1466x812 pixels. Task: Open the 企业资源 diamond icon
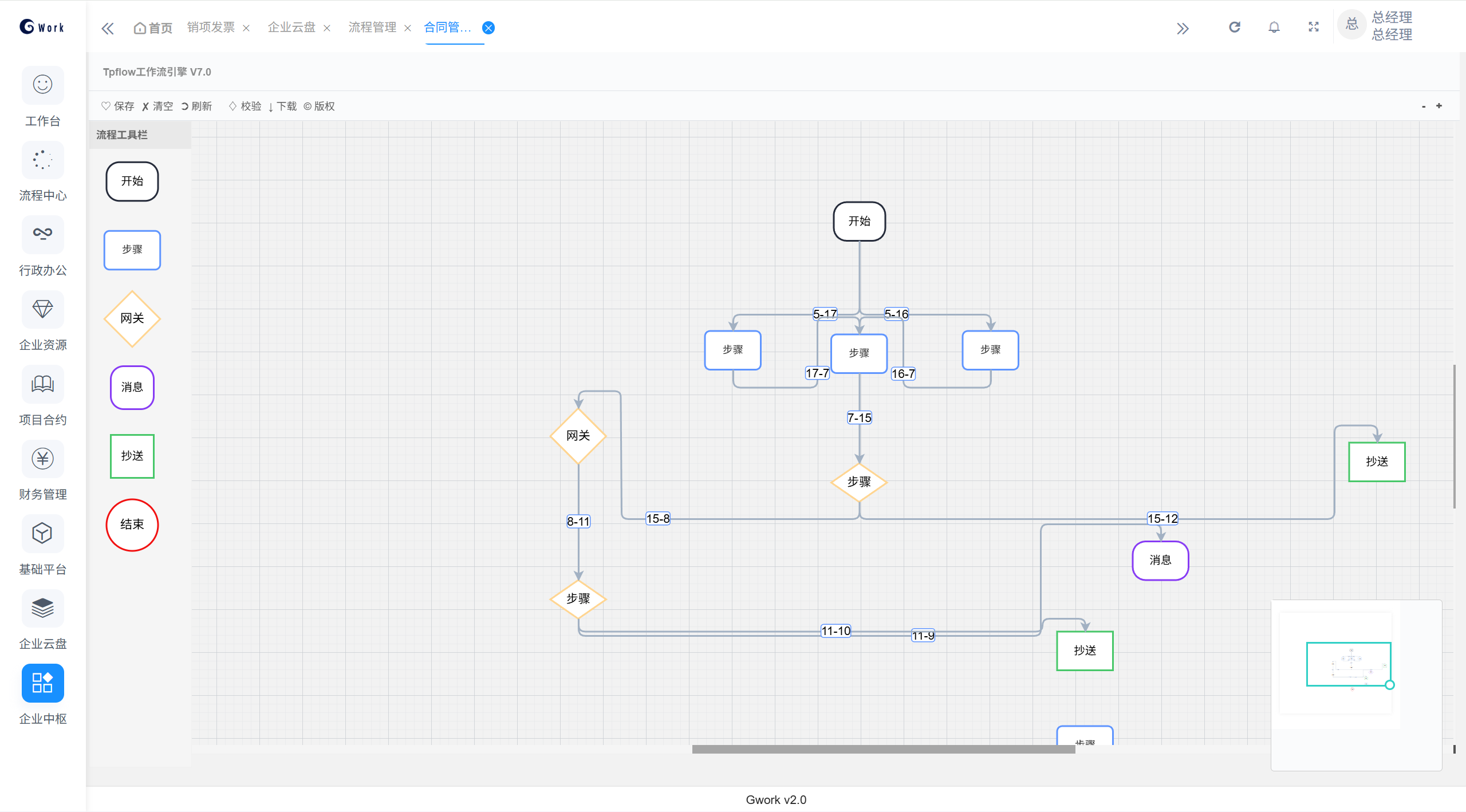pos(42,309)
